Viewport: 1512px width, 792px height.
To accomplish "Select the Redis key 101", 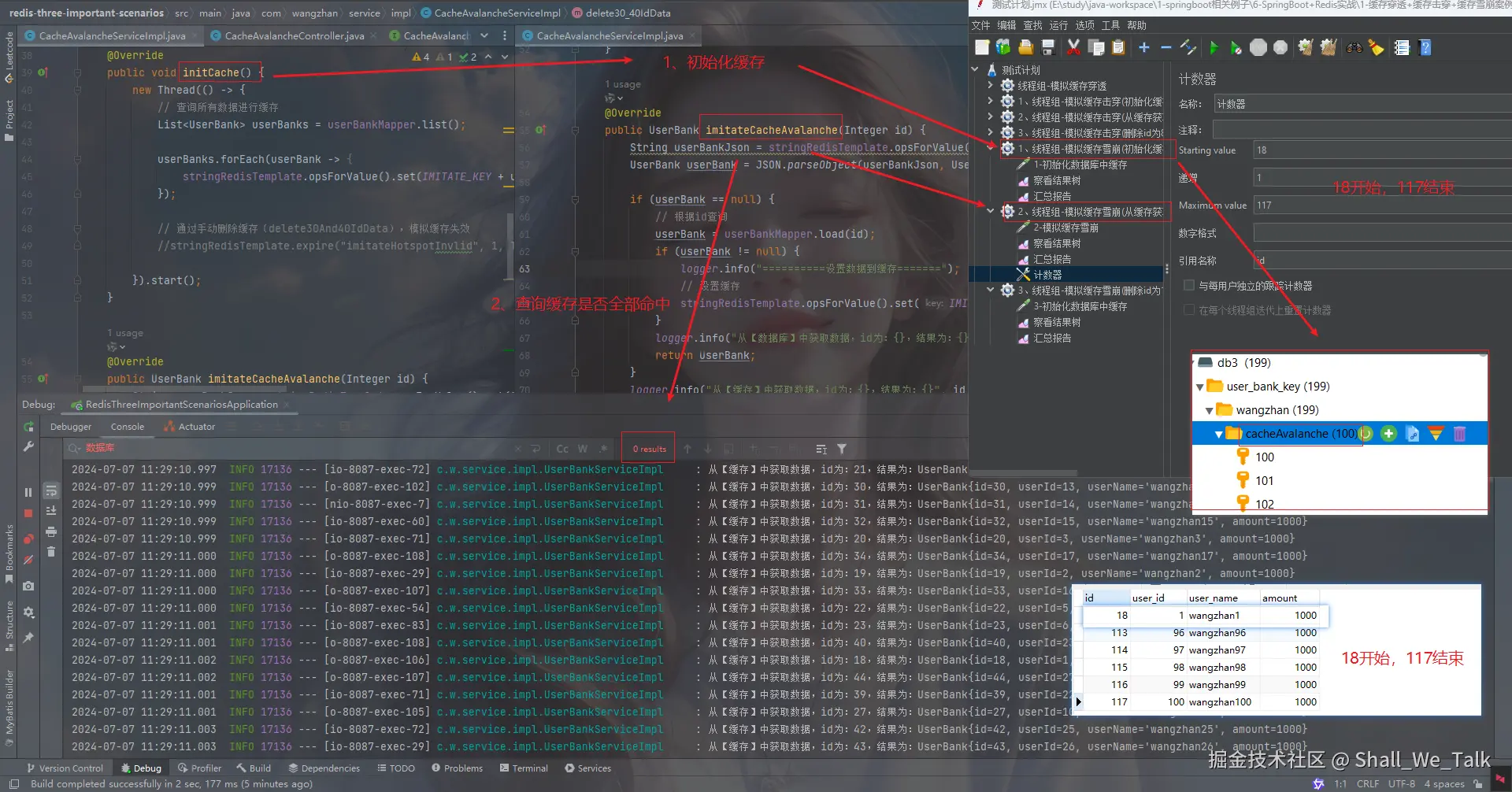I will click(x=1264, y=481).
